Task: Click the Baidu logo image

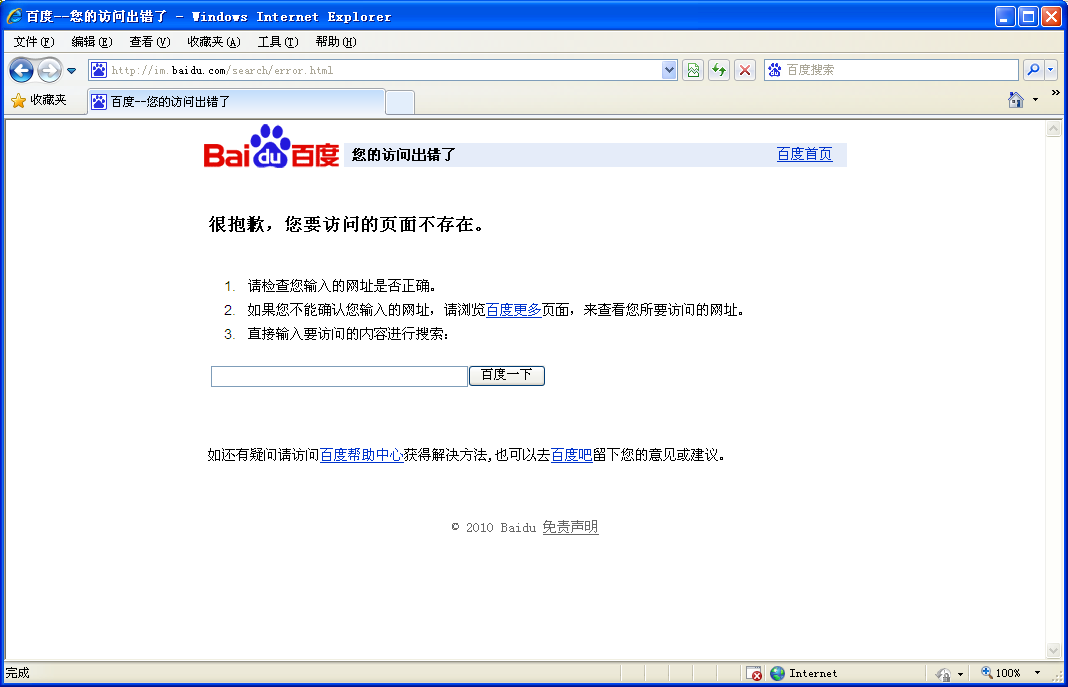Action: (x=271, y=146)
